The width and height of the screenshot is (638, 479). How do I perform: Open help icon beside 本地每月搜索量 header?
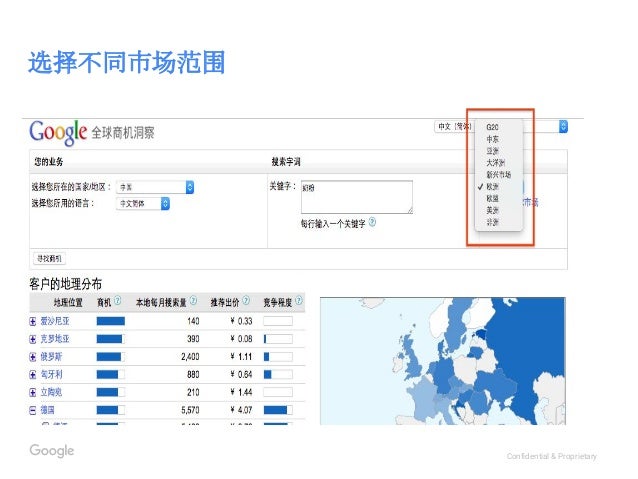[194, 300]
